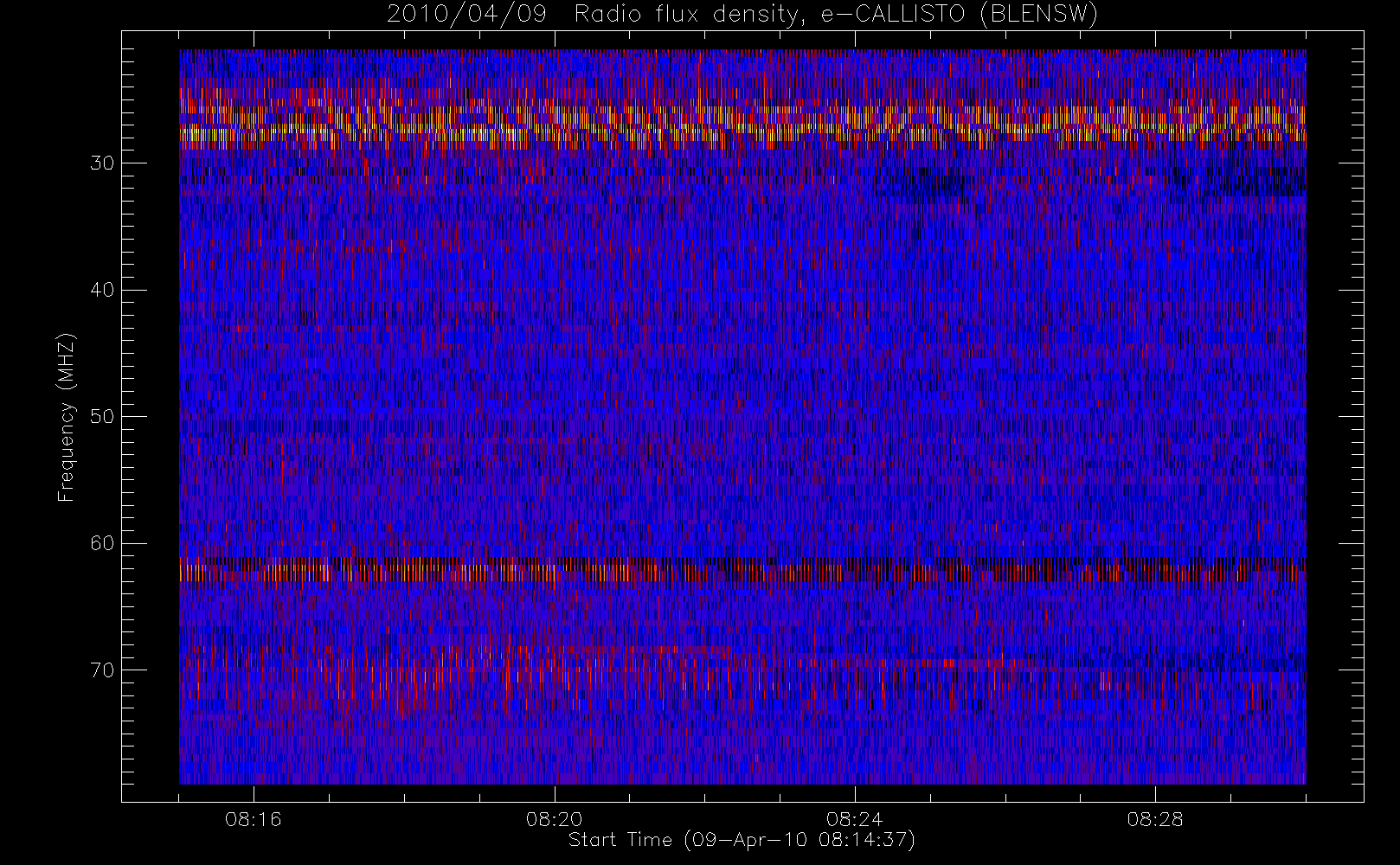
Task: Click the 08:28 time tick label
Action: (1156, 818)
